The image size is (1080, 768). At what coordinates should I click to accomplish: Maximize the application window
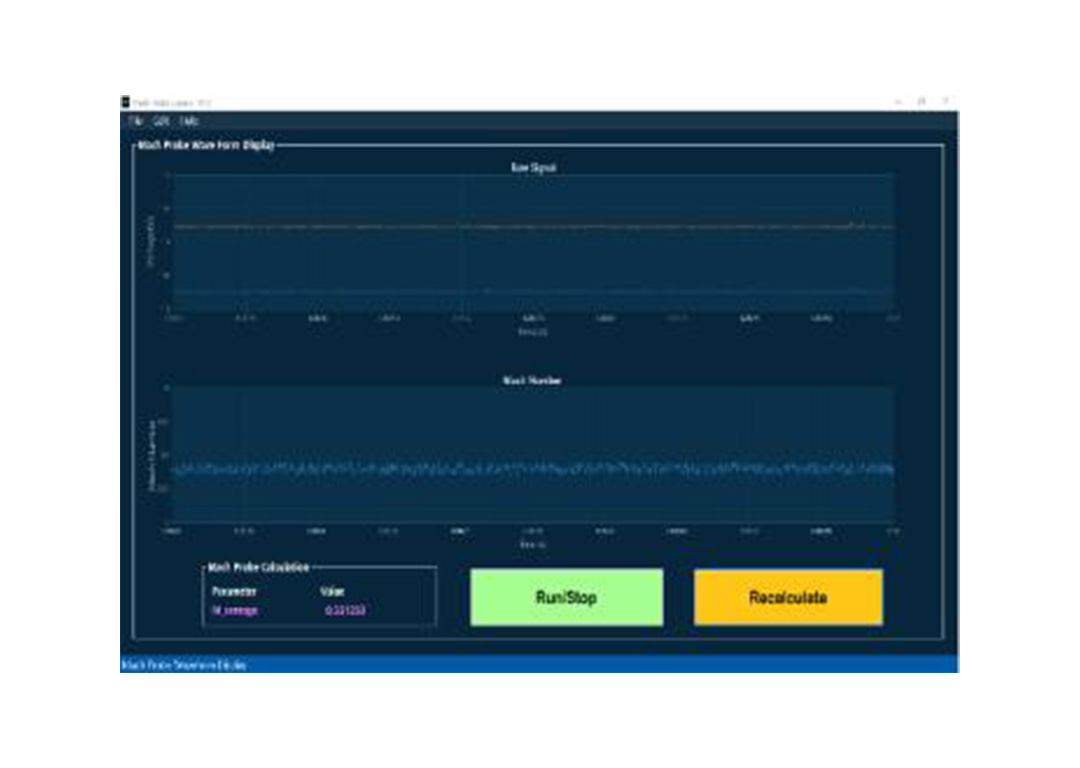tap(921, 102)
